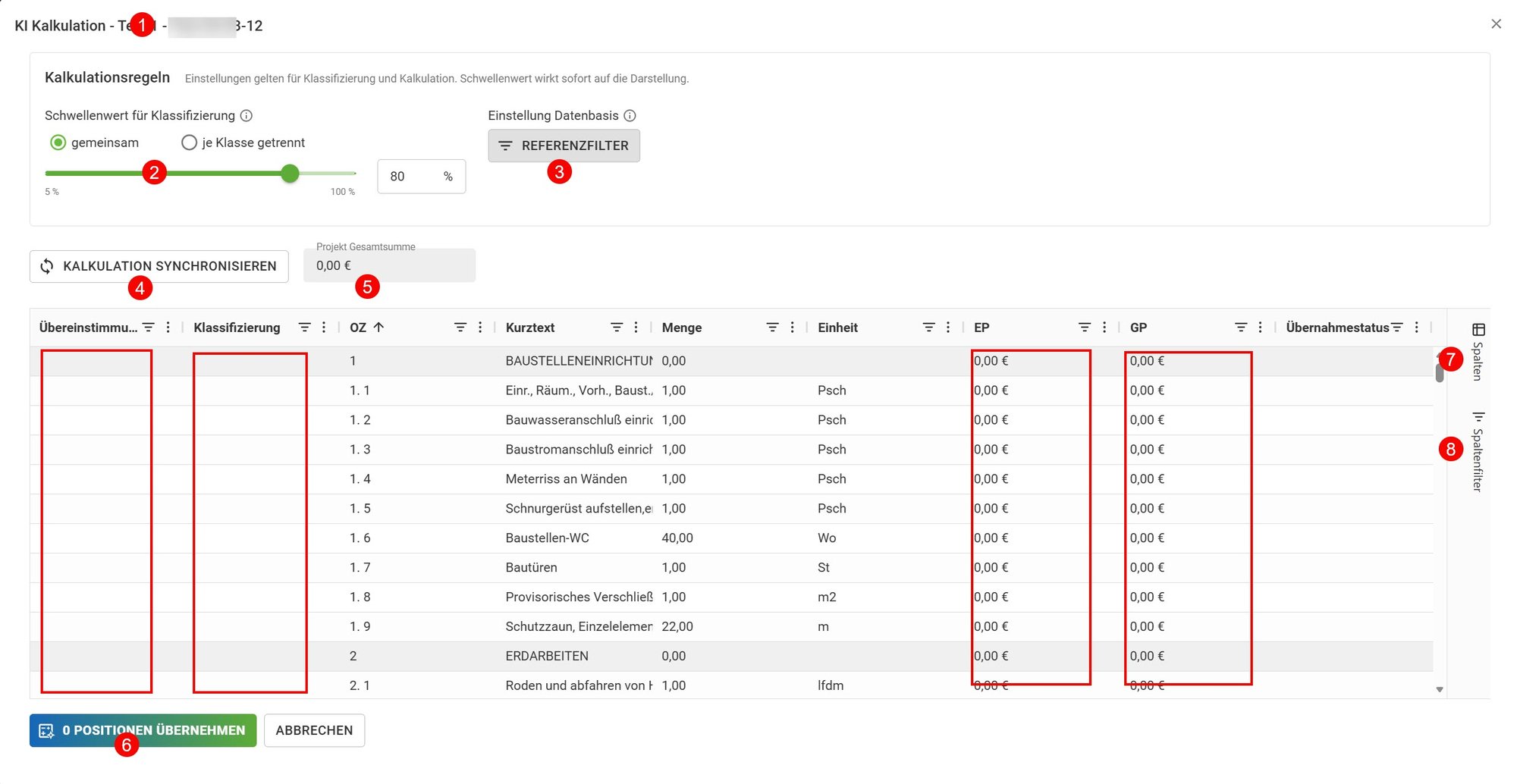Select the gemeinsam radio option
The width and height of the screenshot is (1517, 784).
tap(58, 143)
